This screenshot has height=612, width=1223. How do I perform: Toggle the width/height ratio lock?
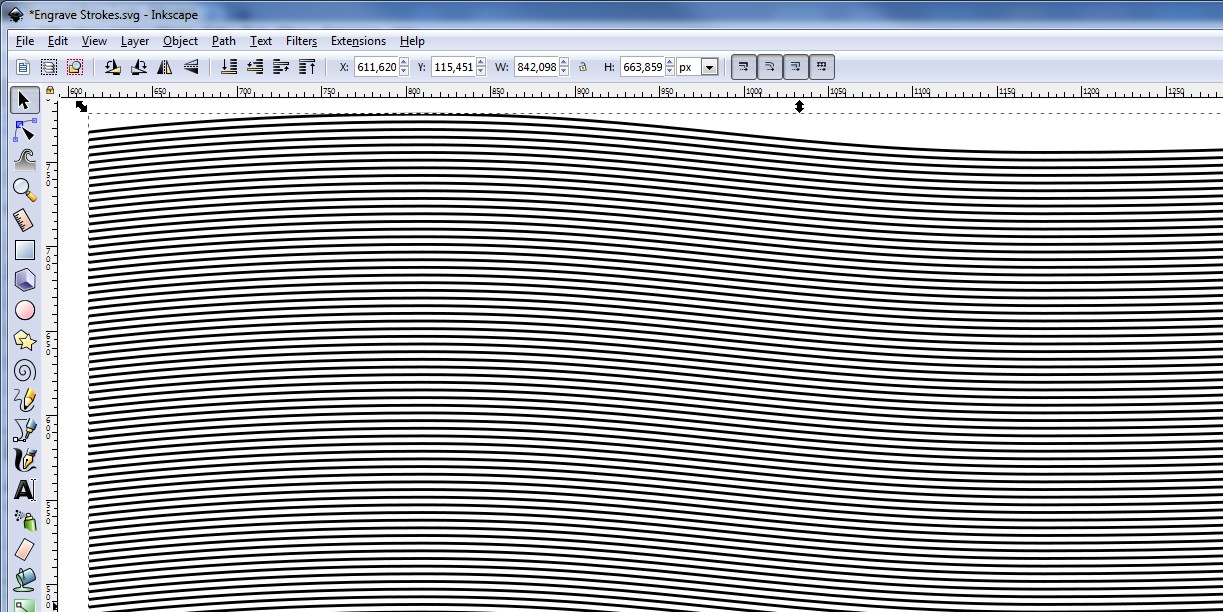point(584,67)
